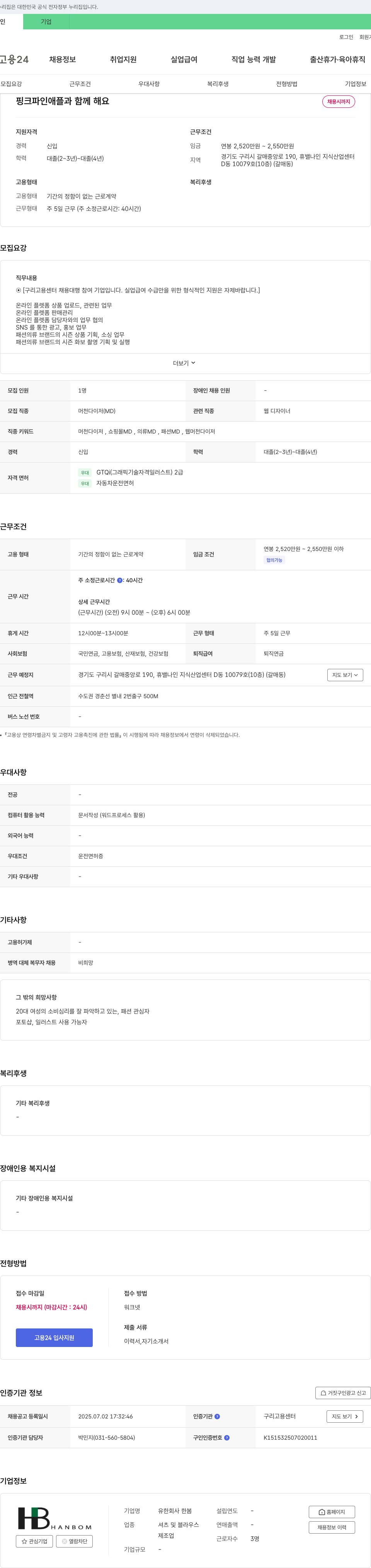Image resolution: width=371 pixels, height=1568 pixels.
Task: Expand 지도 보기 for 근무 예정지 row
Action: tap(345, 675)
